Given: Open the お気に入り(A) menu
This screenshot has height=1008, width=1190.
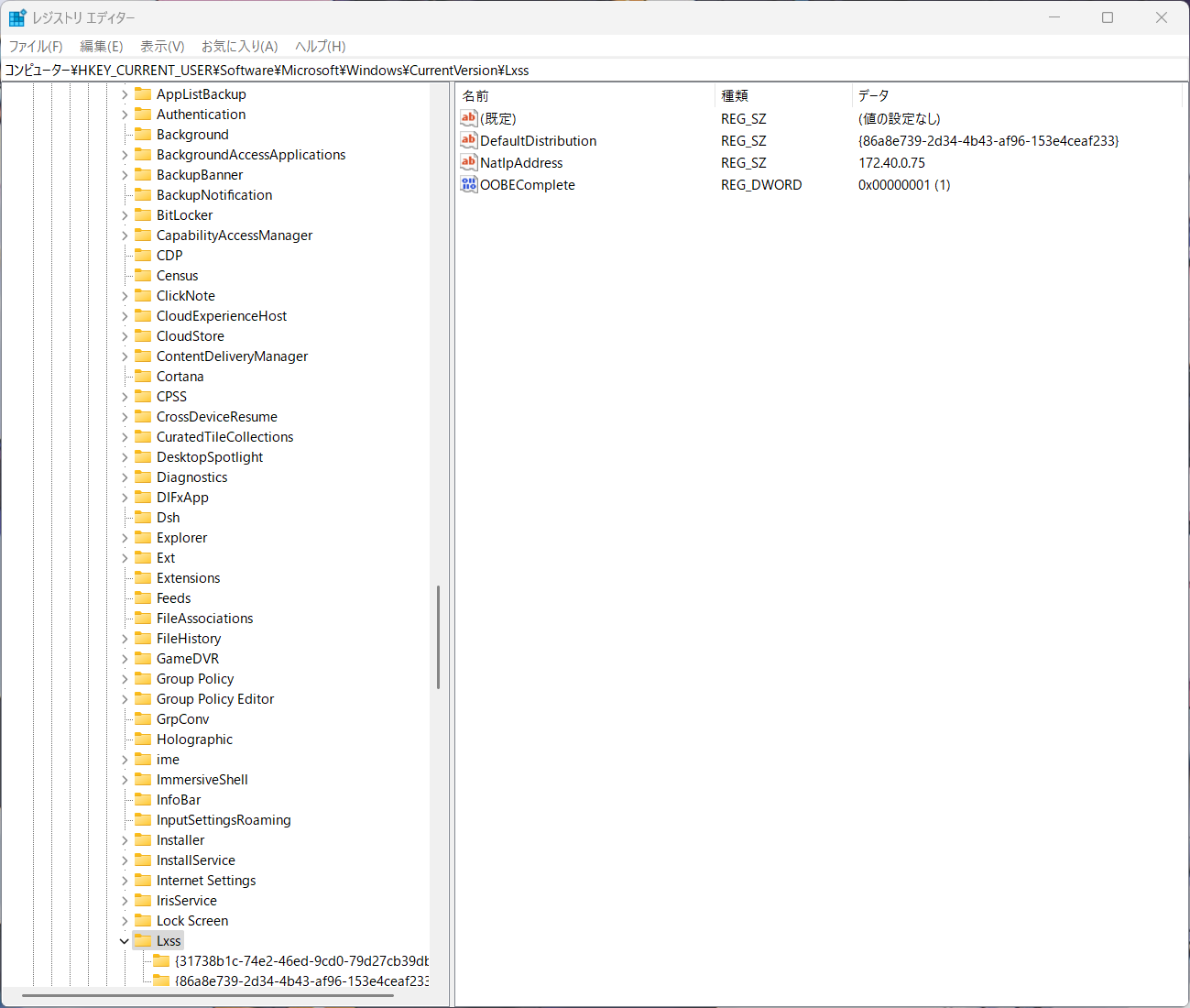Looking at the screenshot, I should pyautogui.click(x=239, y=46).
